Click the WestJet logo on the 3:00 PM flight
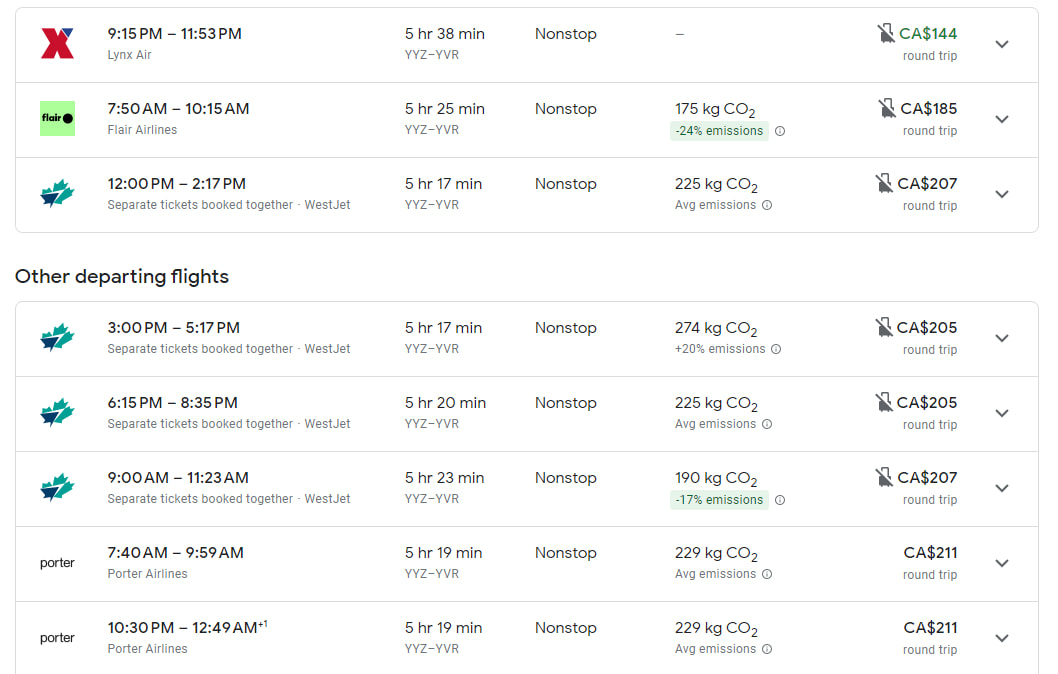 tap(57, 337)
